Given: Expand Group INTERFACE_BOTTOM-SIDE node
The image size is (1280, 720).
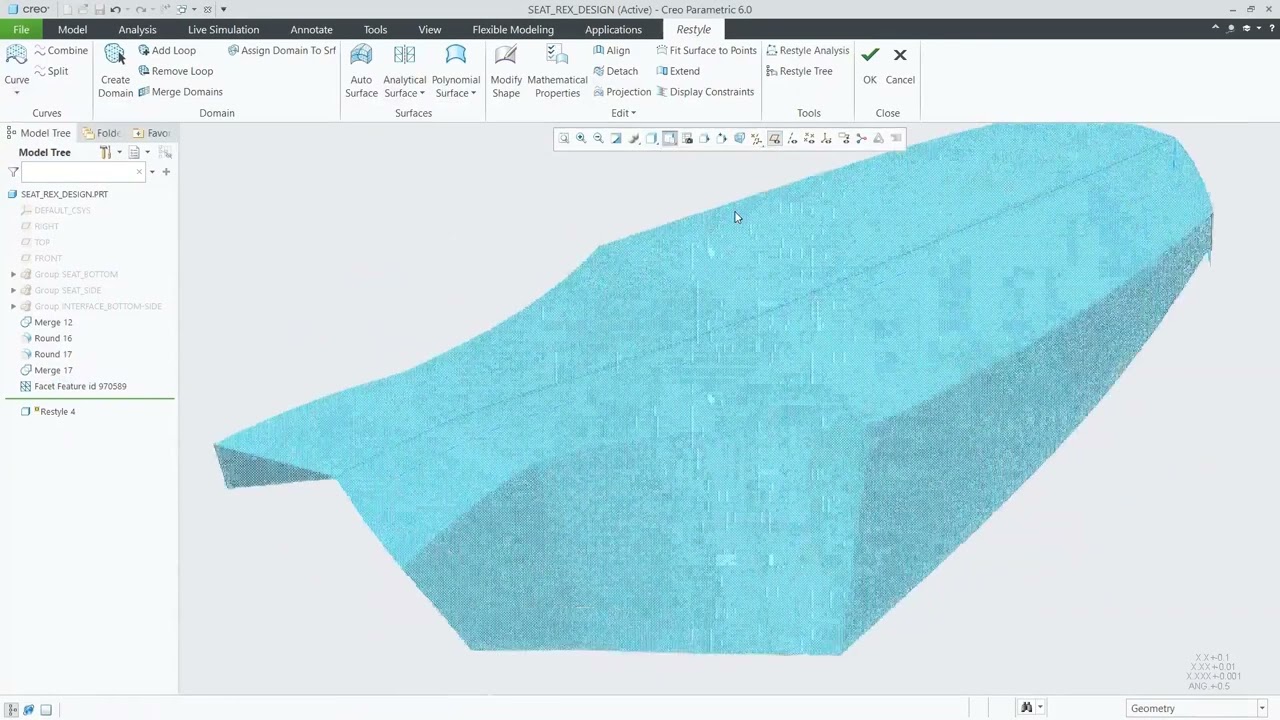Looking at the screenshot, I should [13, 306].
